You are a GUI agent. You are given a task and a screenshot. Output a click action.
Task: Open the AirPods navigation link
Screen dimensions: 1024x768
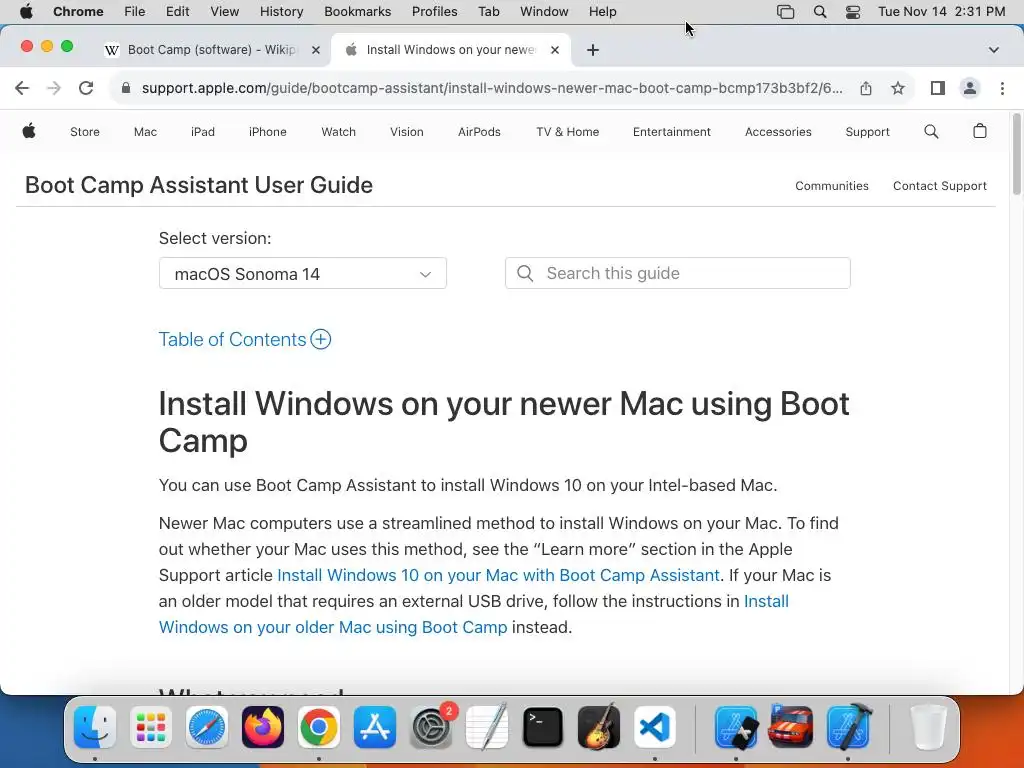[479, 132]
